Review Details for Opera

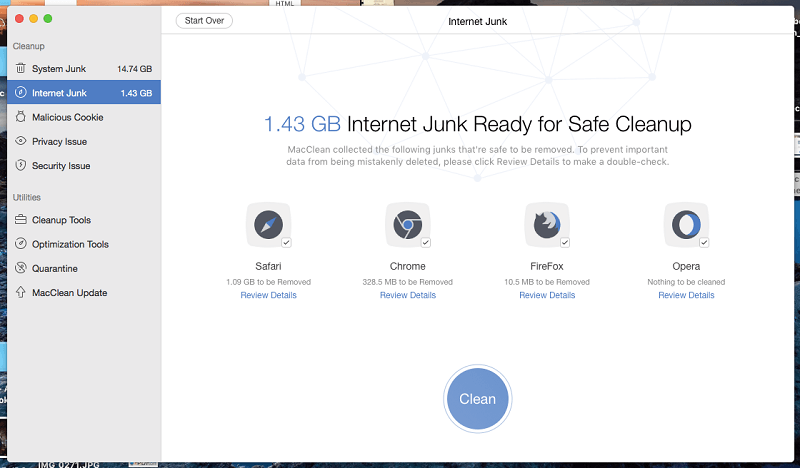(686, 295)
